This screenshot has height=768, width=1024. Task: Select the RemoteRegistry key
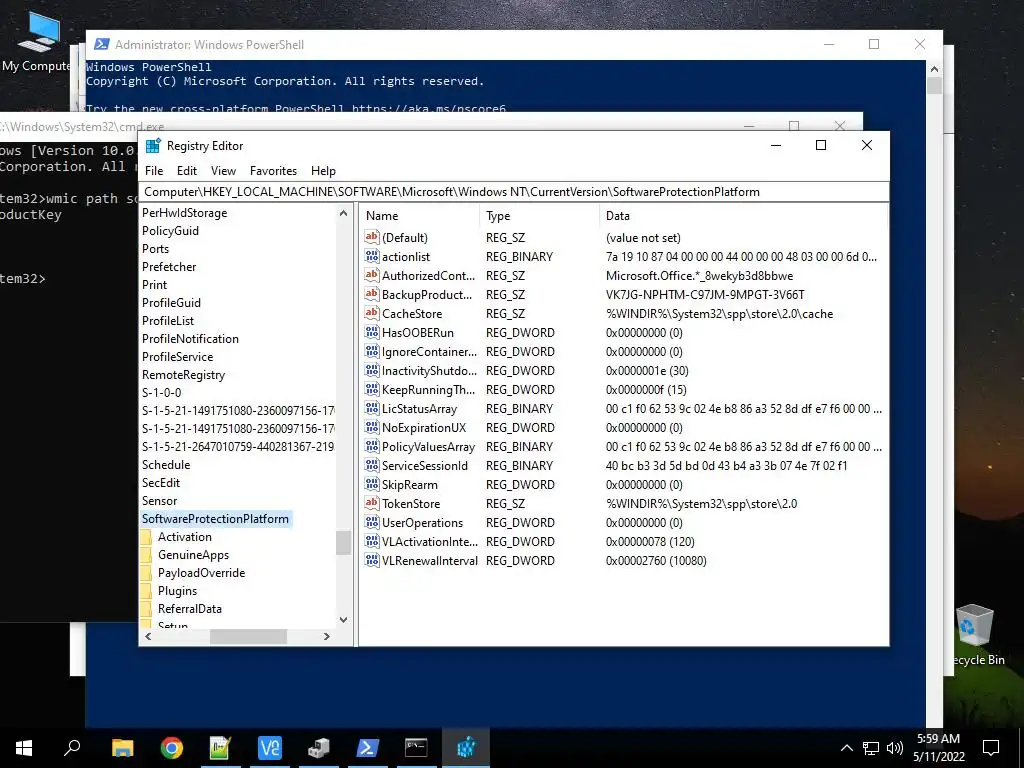(184, 375)
